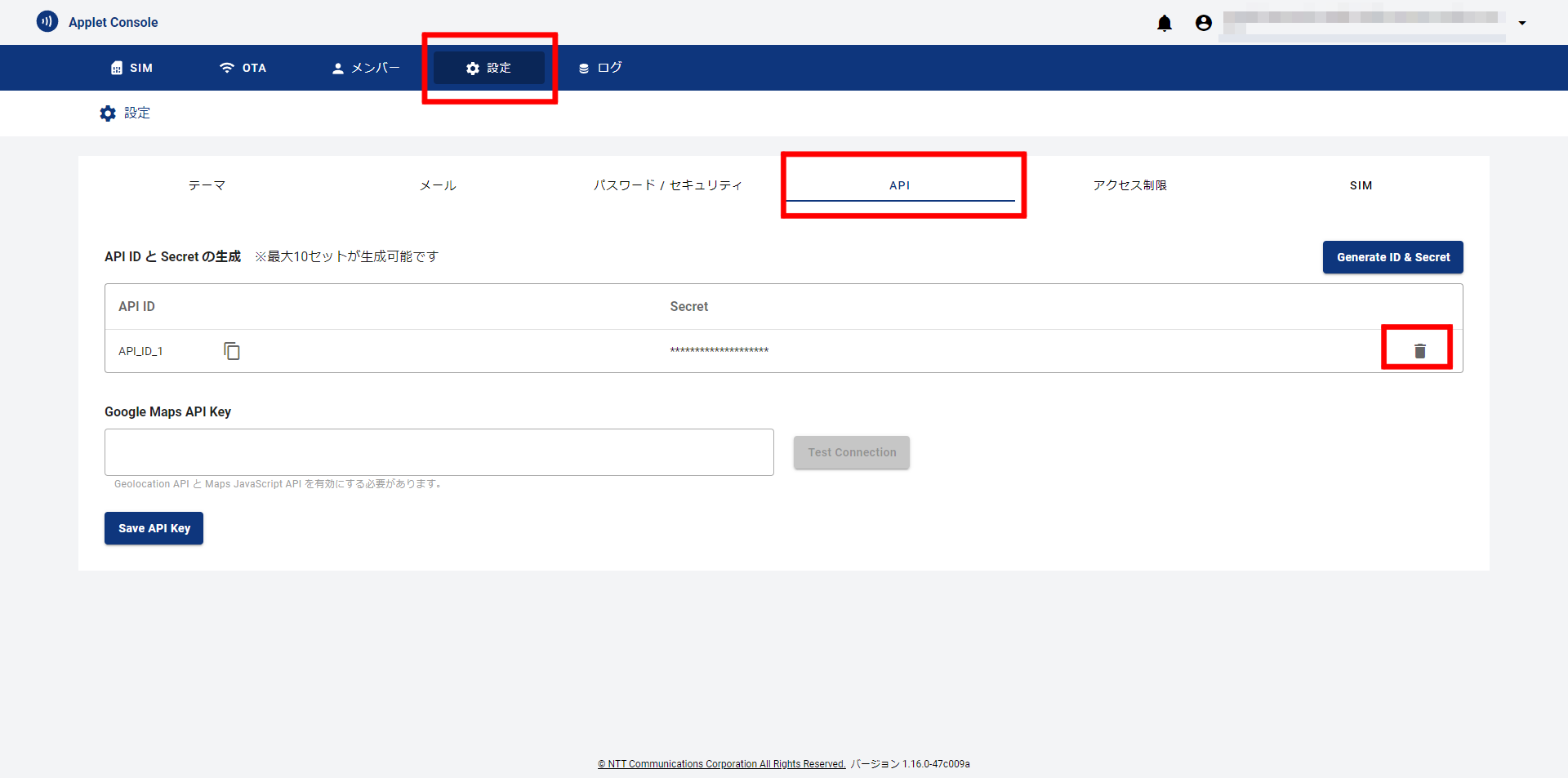The height and width of the screenshot is (778, 1568).
Task: Switch to the パスワード / セキュリティ tab
Action: tap(668, 185)
